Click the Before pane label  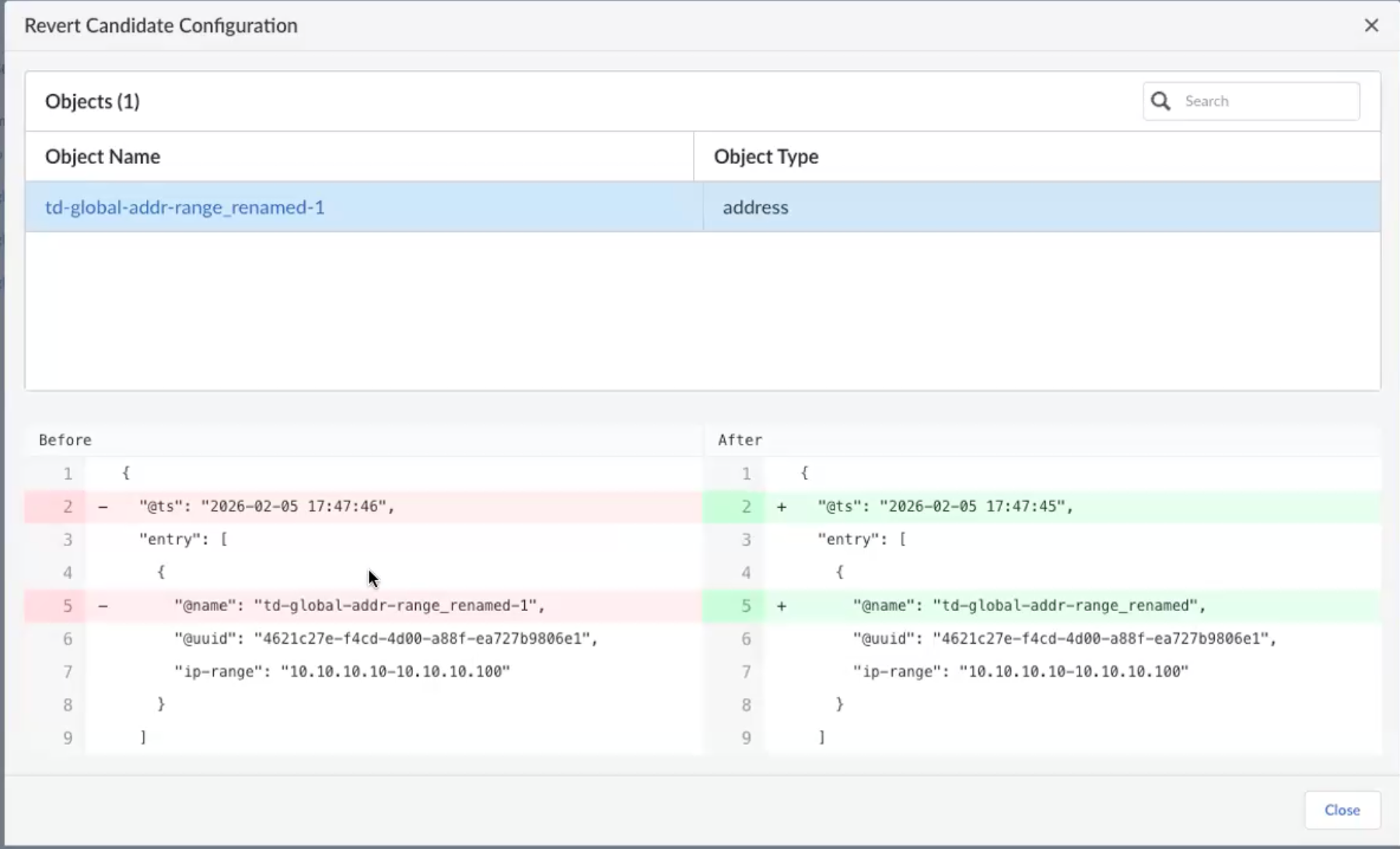click(65, 440)
